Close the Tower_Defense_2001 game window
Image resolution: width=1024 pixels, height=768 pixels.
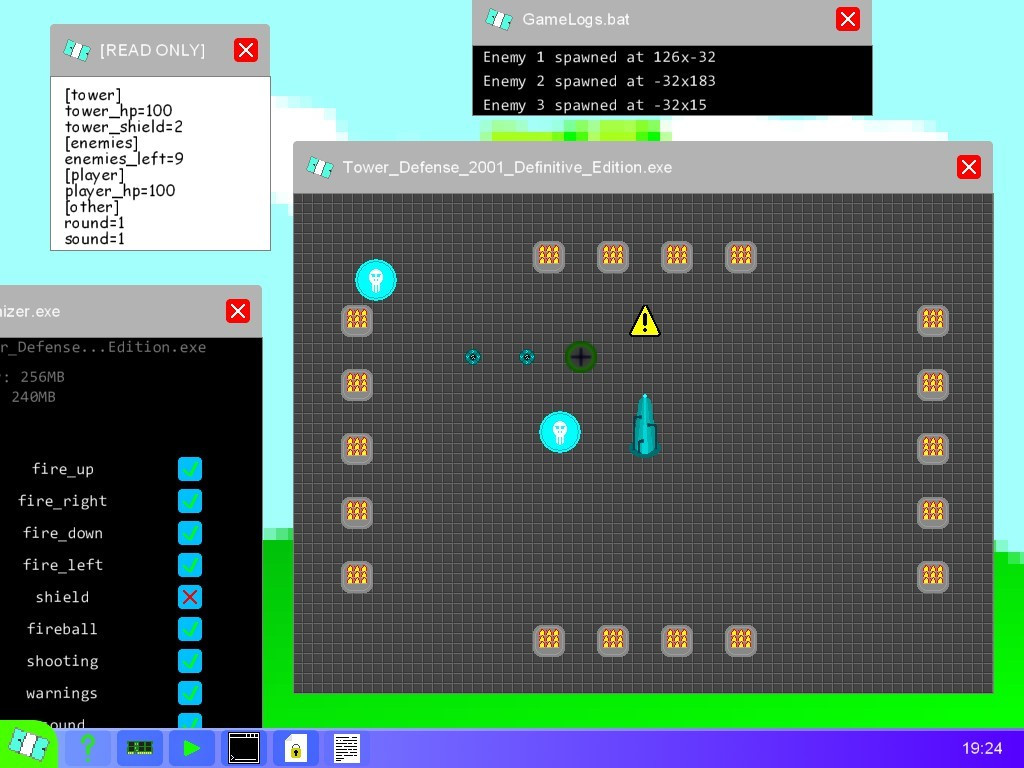click(968, 167)
